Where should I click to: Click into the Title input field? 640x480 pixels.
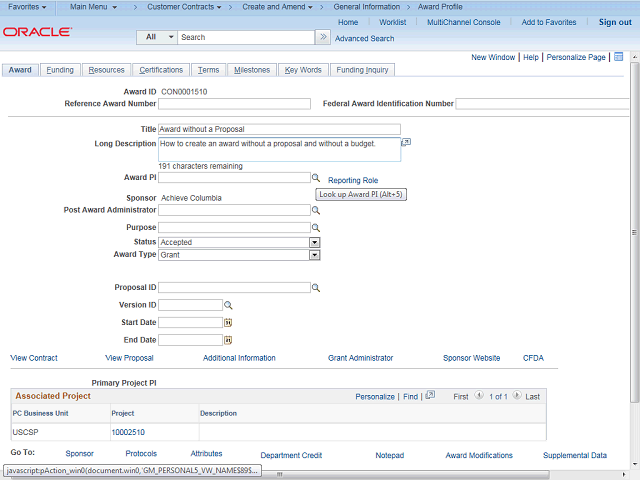279,129
